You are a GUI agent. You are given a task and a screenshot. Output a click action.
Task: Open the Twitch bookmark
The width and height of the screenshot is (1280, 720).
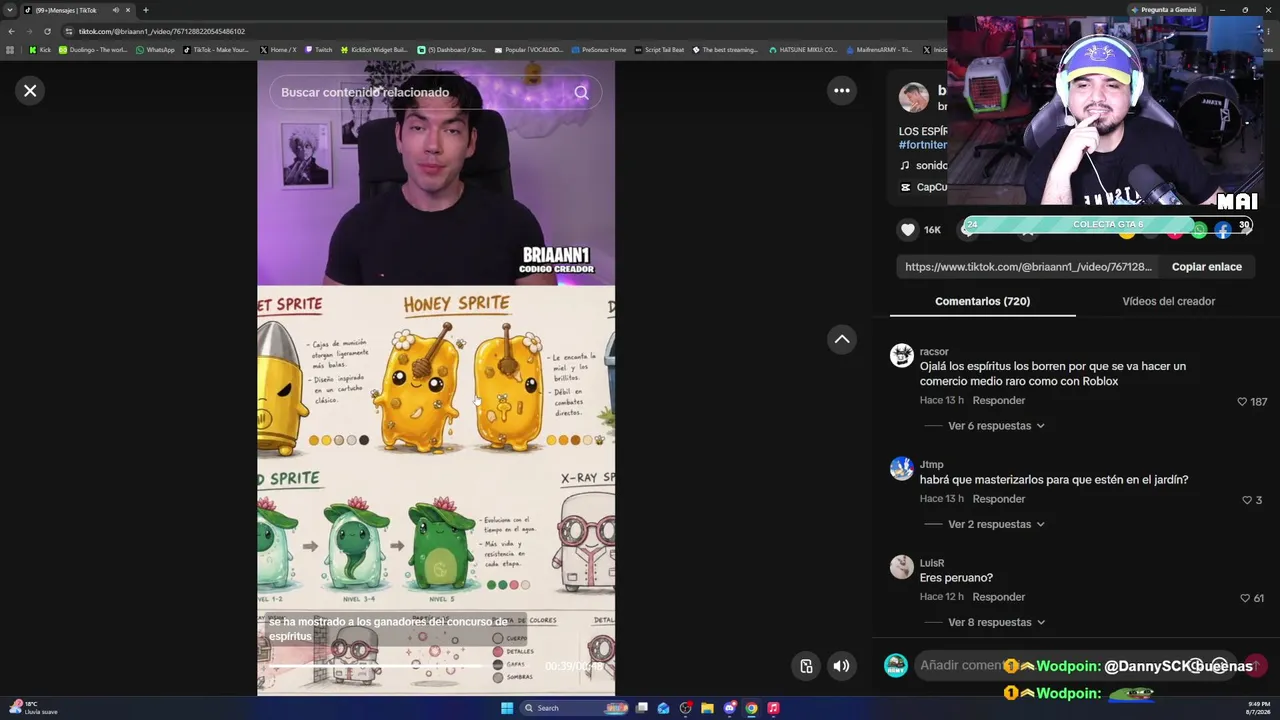[318, 50]
